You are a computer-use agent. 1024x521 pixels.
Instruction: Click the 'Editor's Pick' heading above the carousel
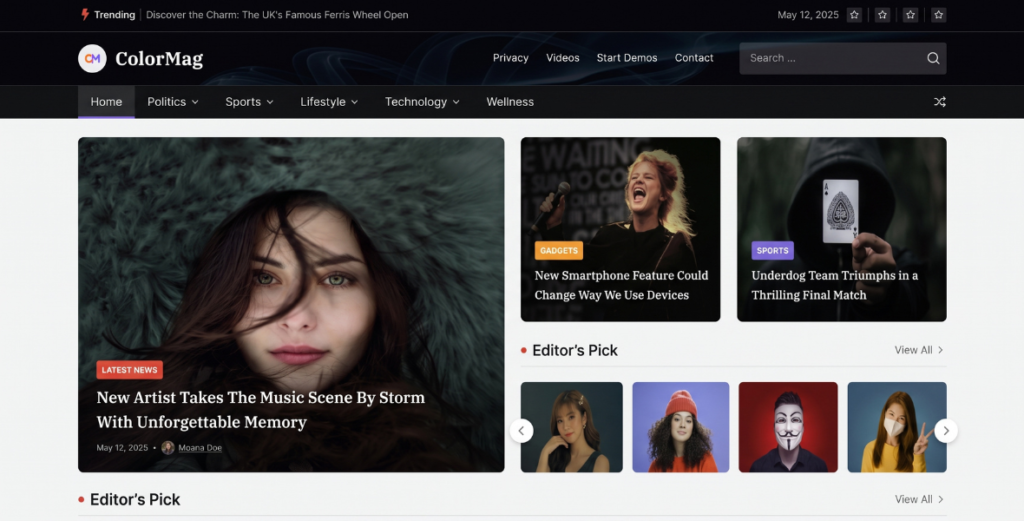click(575, 351)
